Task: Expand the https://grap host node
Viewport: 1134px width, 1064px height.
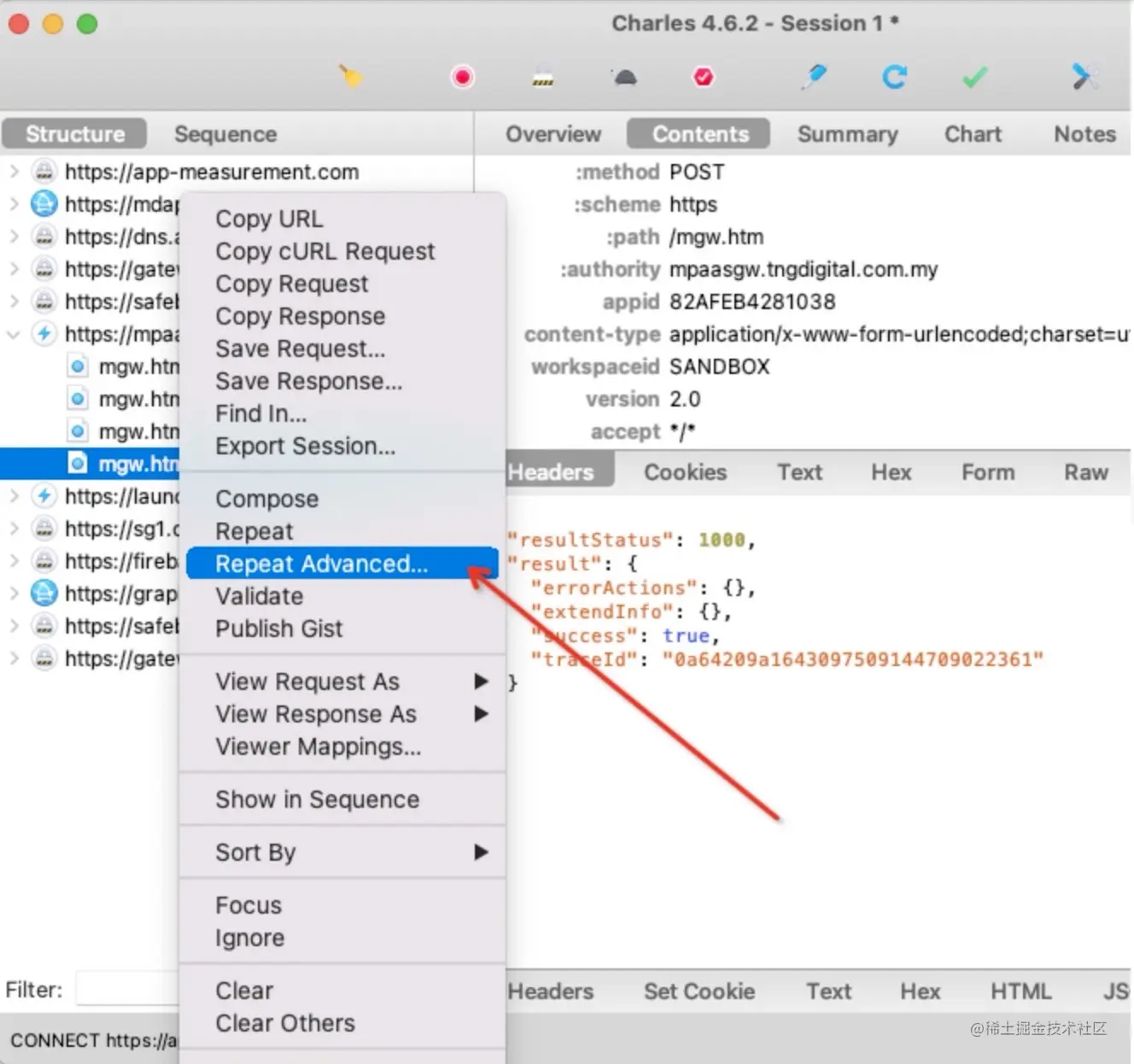Action: click(14, 593)
